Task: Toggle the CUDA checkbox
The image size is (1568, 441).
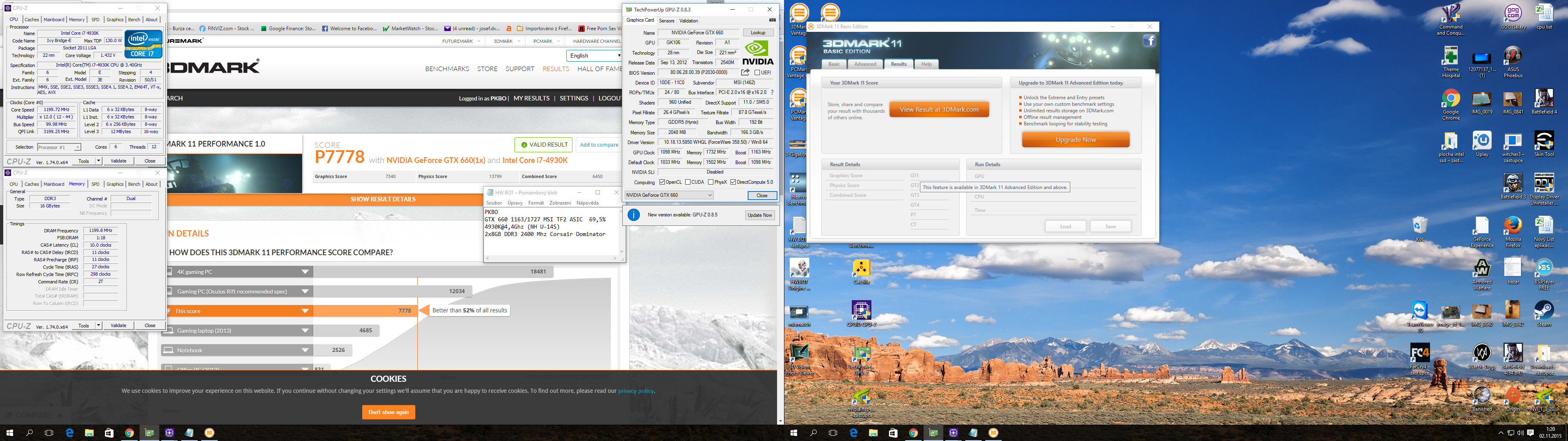Action: (687, 182)
